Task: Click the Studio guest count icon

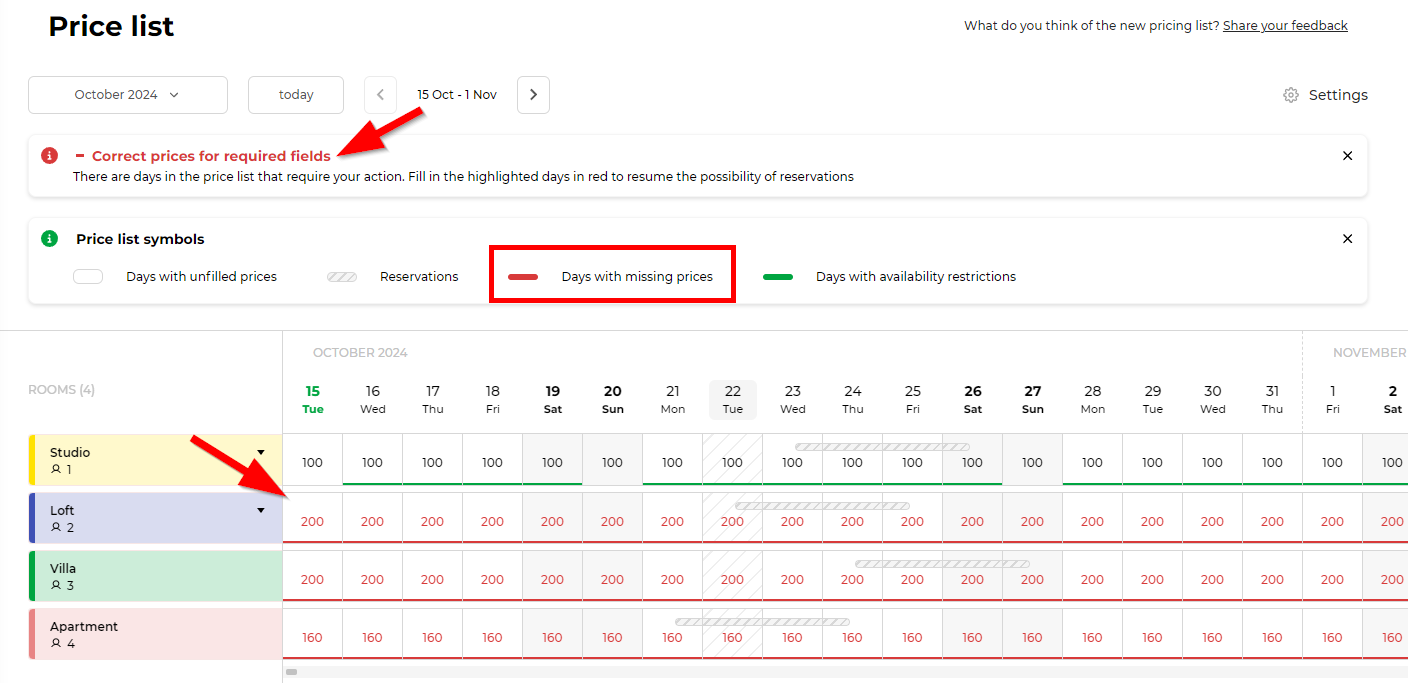Action: tap(56, 469)
